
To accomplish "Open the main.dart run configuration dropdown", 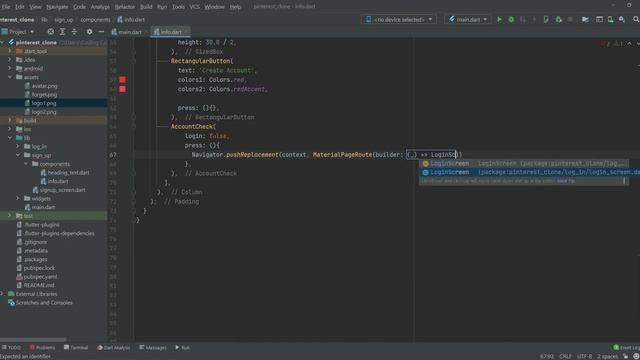I will [468, 19].
